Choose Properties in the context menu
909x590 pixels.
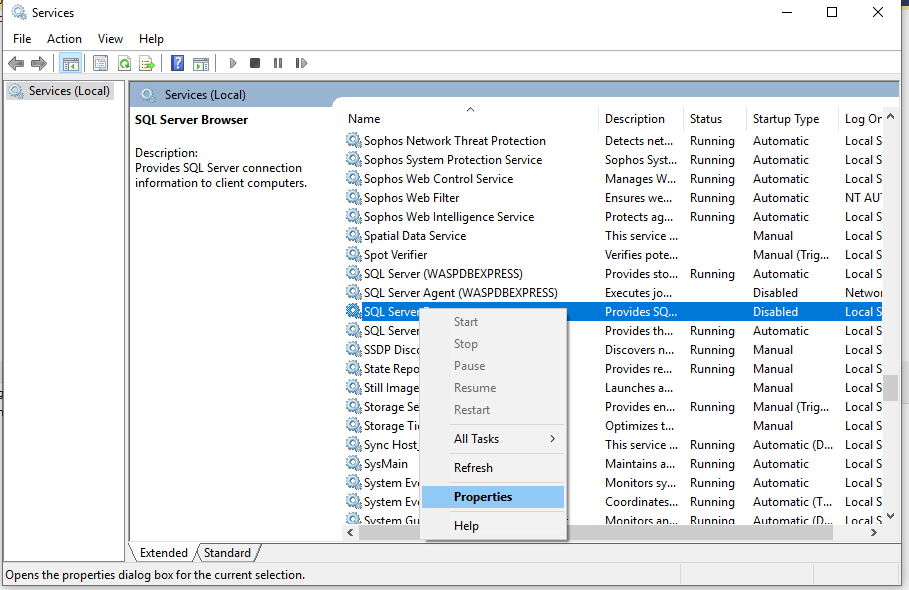coord(493,497)
